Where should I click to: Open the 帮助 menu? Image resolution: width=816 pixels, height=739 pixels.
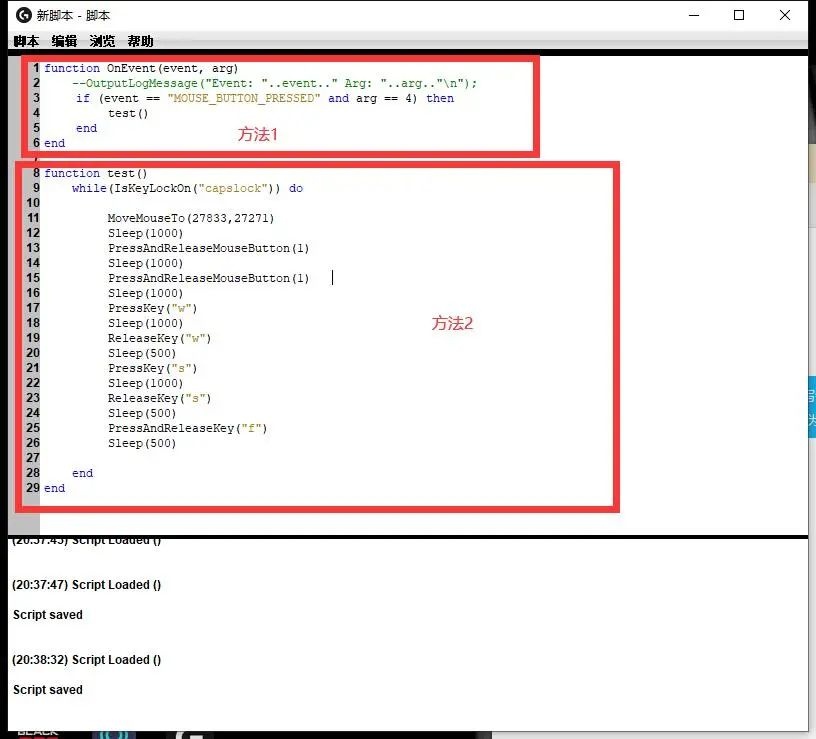(x=139, y=41)
